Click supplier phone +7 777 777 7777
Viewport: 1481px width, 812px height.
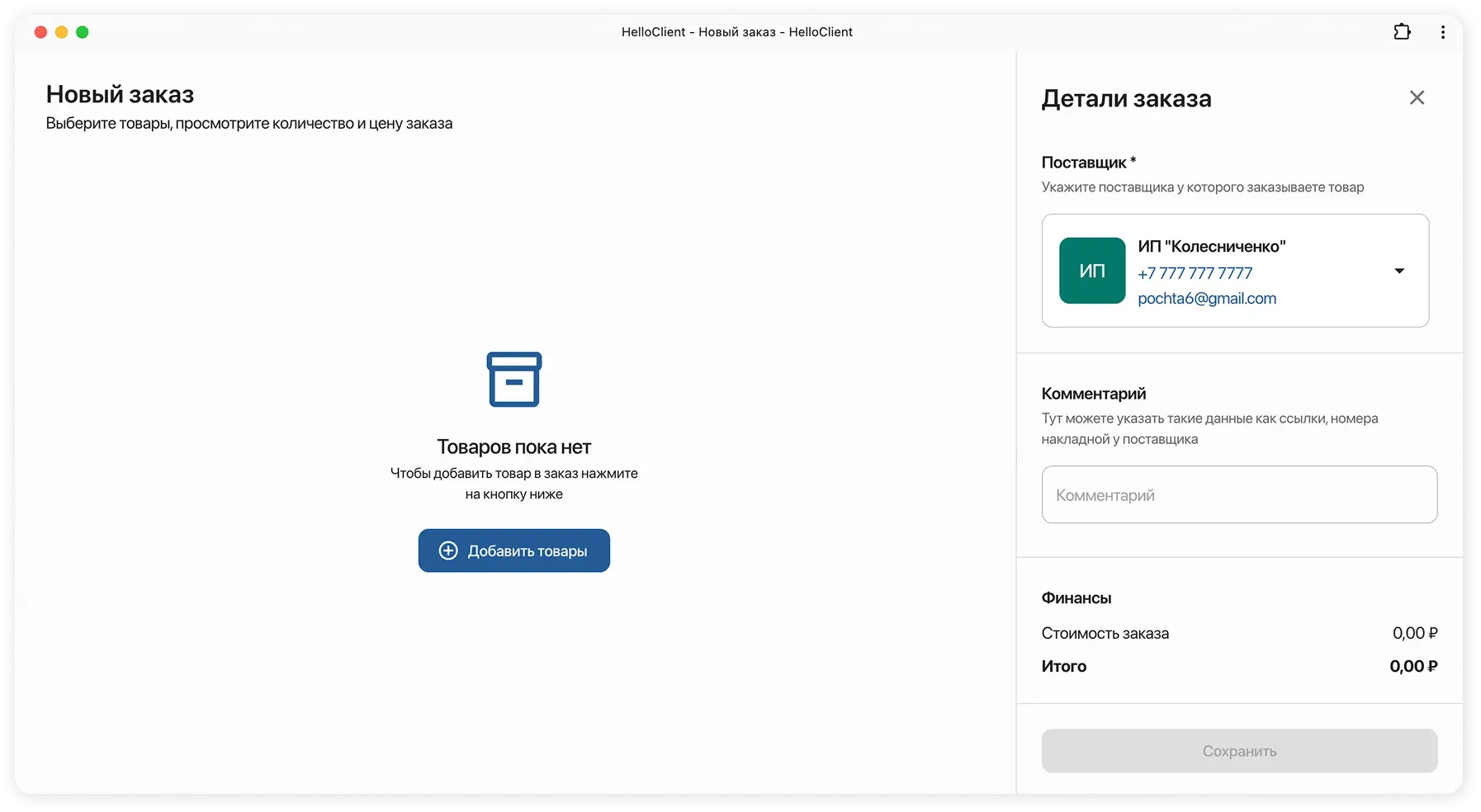pyautogui.click(x=1195, y=273)
